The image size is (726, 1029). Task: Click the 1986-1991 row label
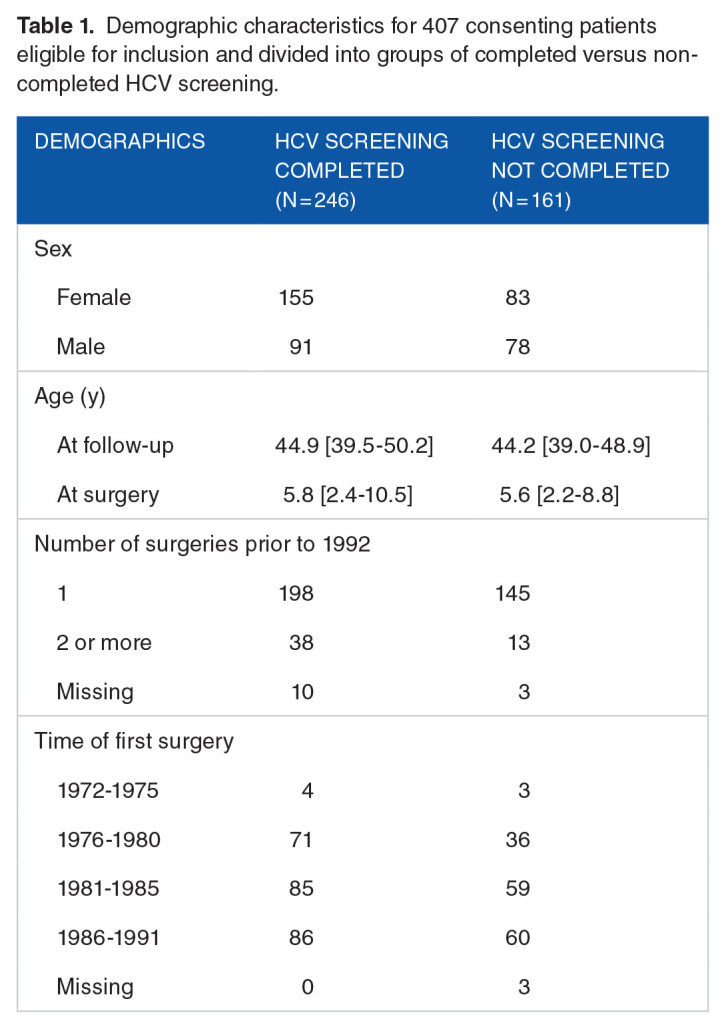(x=108, y=938)
